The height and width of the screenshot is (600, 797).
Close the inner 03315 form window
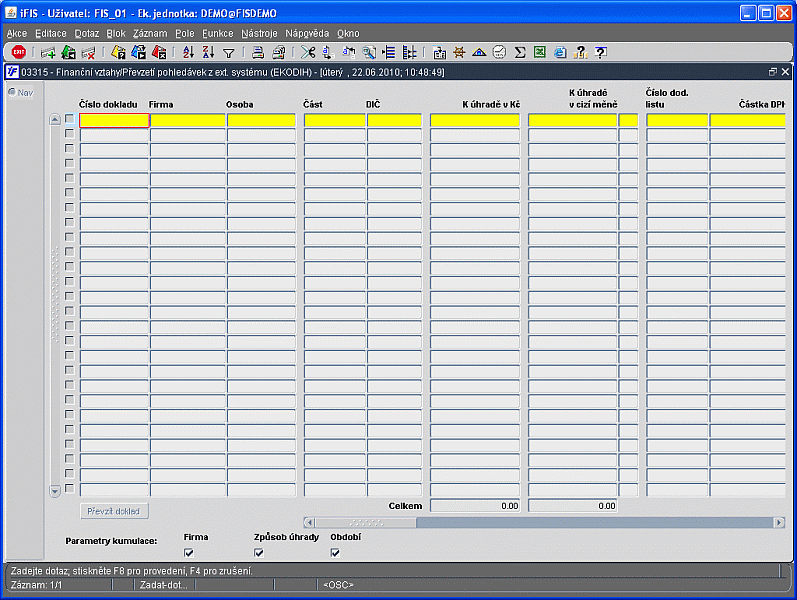785,72
